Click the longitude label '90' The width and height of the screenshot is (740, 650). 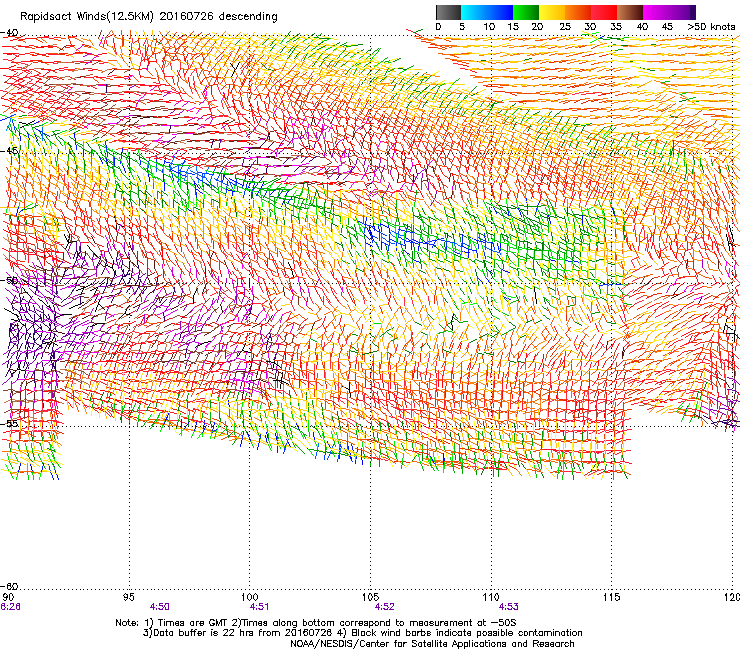tap(8, 597)
